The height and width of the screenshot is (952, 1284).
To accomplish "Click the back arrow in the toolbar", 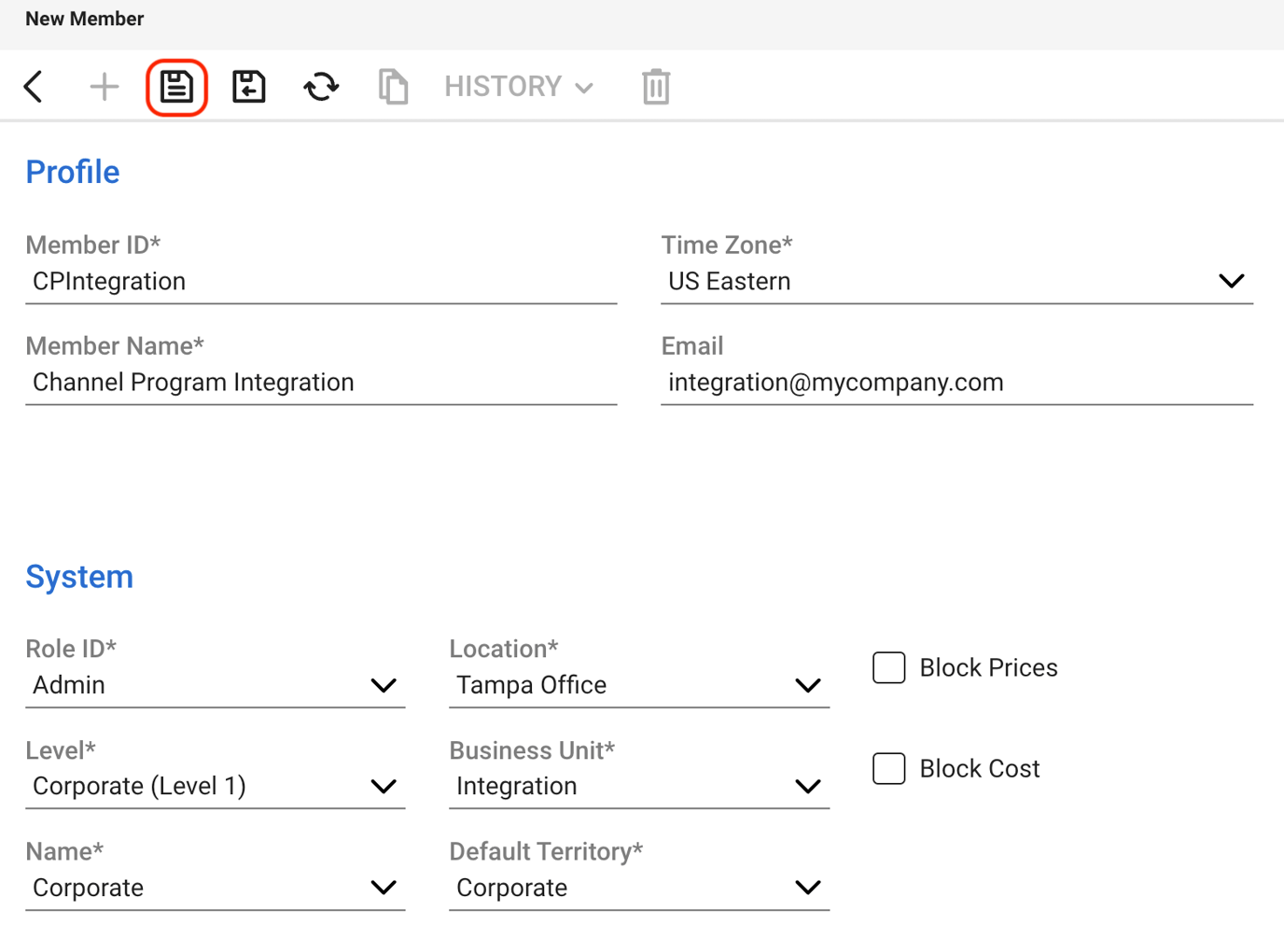I will pyautogui.click(x=34, y=86).
